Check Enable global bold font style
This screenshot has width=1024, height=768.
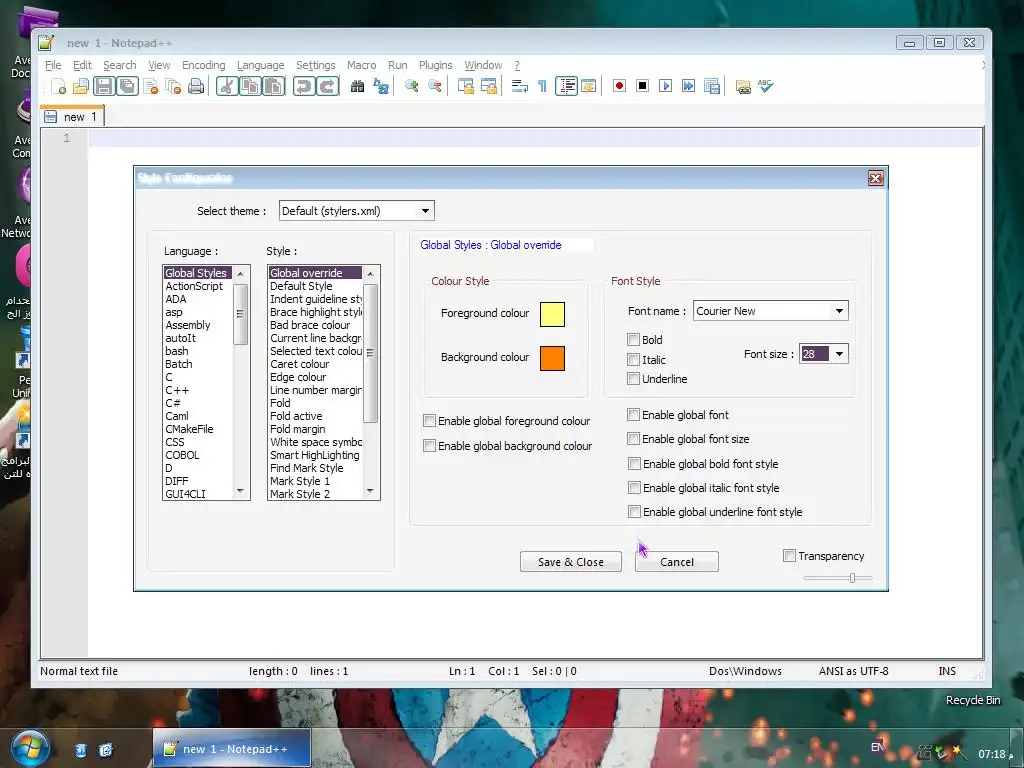pos(633,464)
